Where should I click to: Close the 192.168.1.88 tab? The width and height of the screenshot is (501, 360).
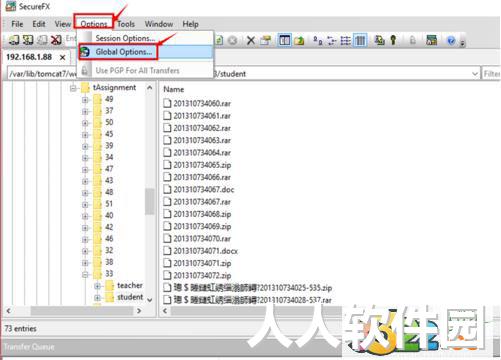(x=62, y=57)
